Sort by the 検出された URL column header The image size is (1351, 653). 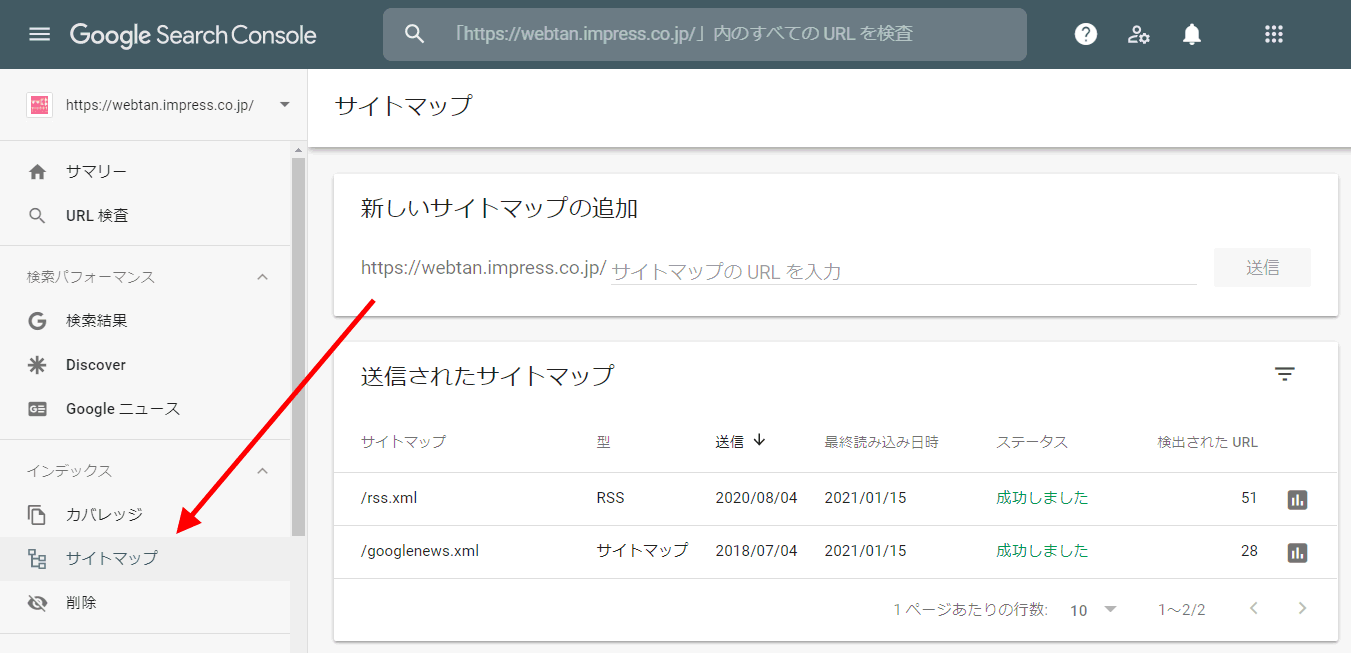pyautogui.click(x=1207, y=441)
